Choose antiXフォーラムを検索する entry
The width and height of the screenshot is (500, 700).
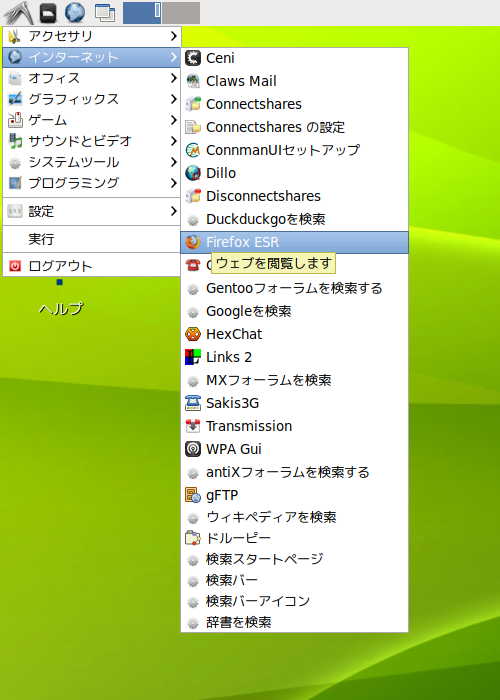click(x=294, y=472)
